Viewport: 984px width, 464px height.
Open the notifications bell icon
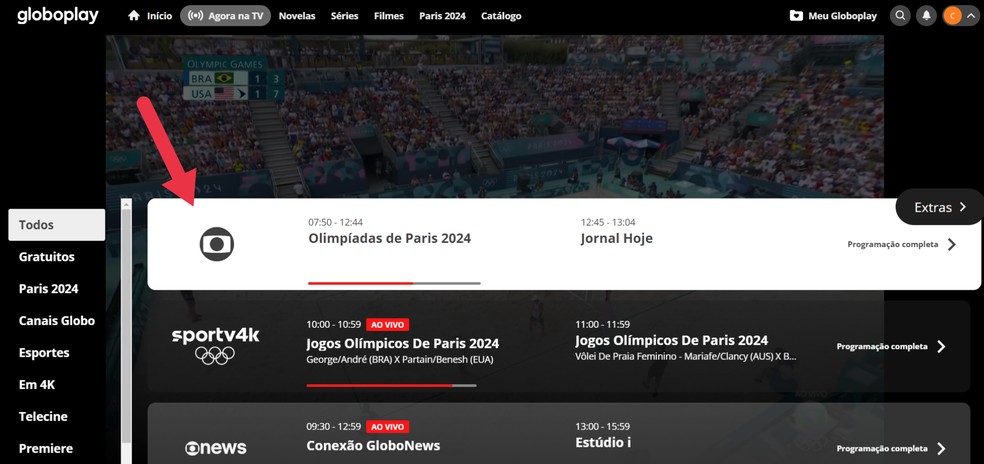click(926, 16)
